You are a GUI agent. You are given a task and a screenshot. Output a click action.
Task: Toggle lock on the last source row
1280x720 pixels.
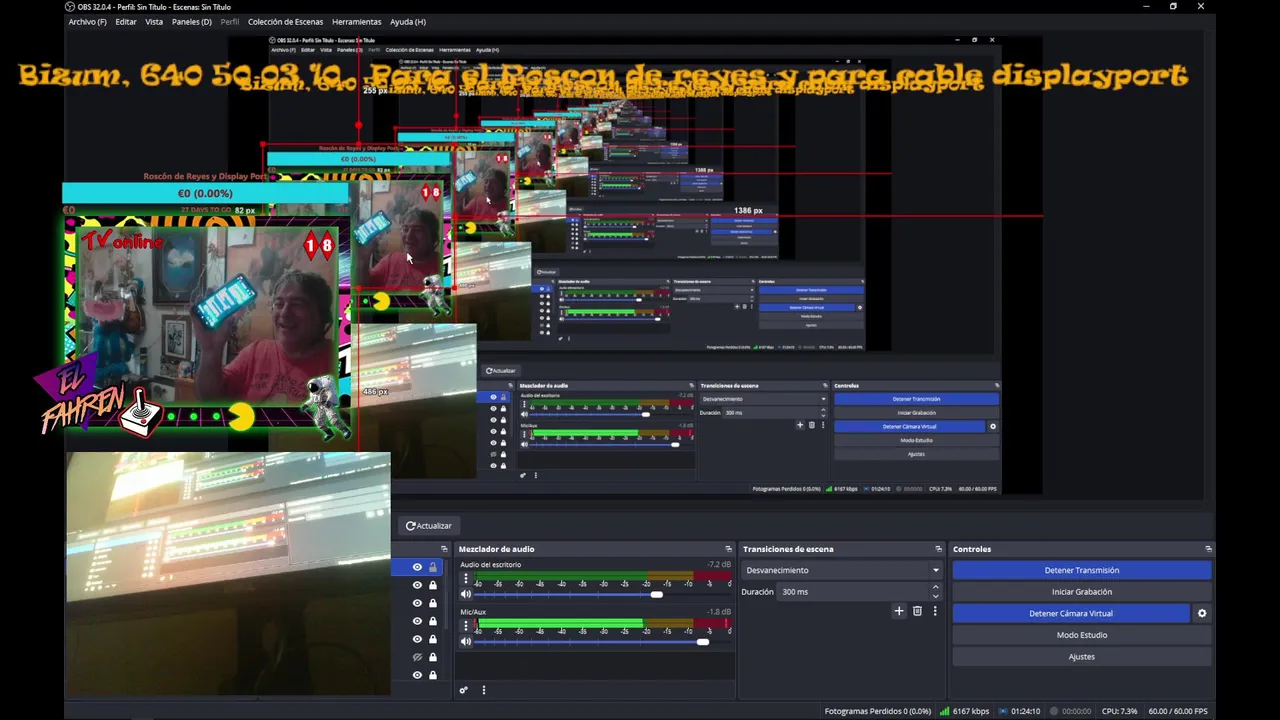click(x=433, y=676)
